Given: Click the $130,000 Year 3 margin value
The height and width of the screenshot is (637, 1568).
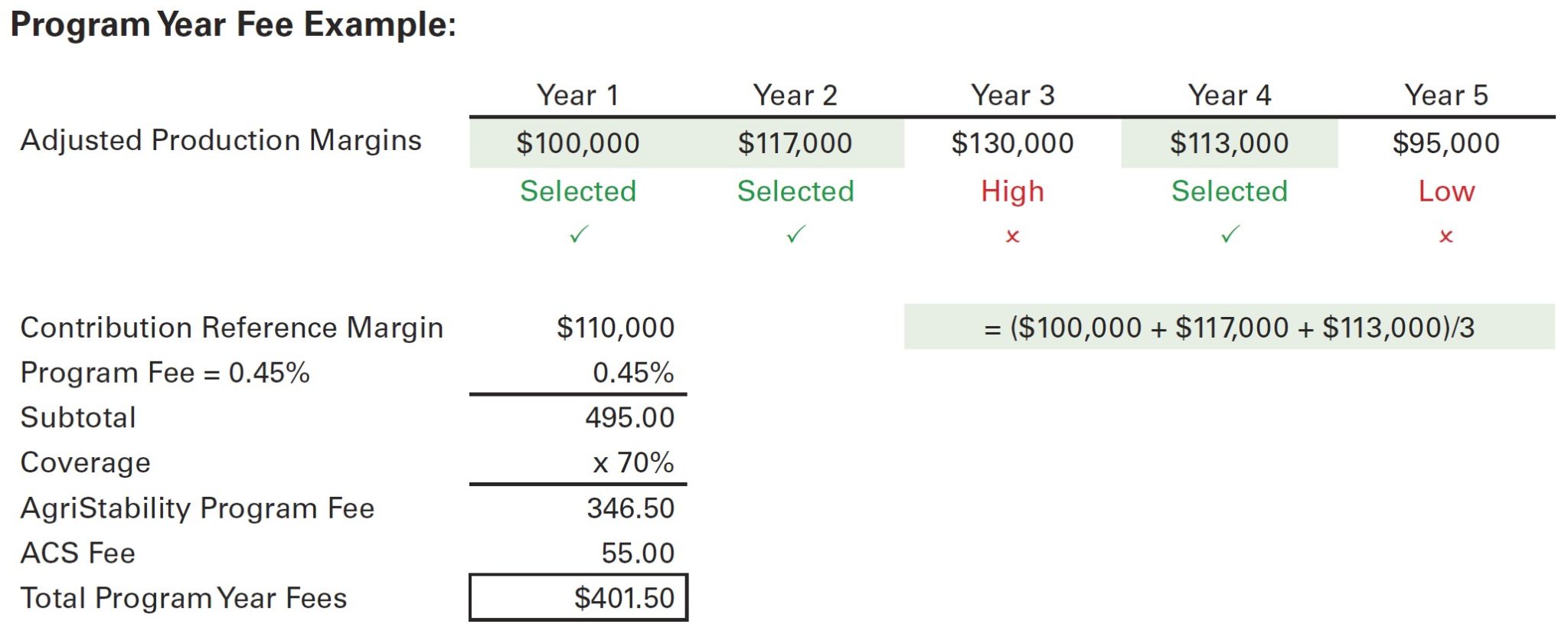Looking at the screenshot, I should coord(1012,143).
